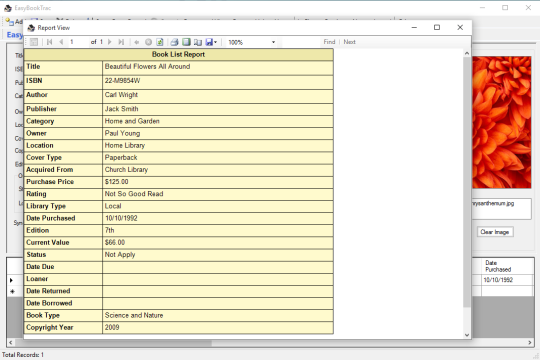Go to the next report page

[x=110, y=42]
